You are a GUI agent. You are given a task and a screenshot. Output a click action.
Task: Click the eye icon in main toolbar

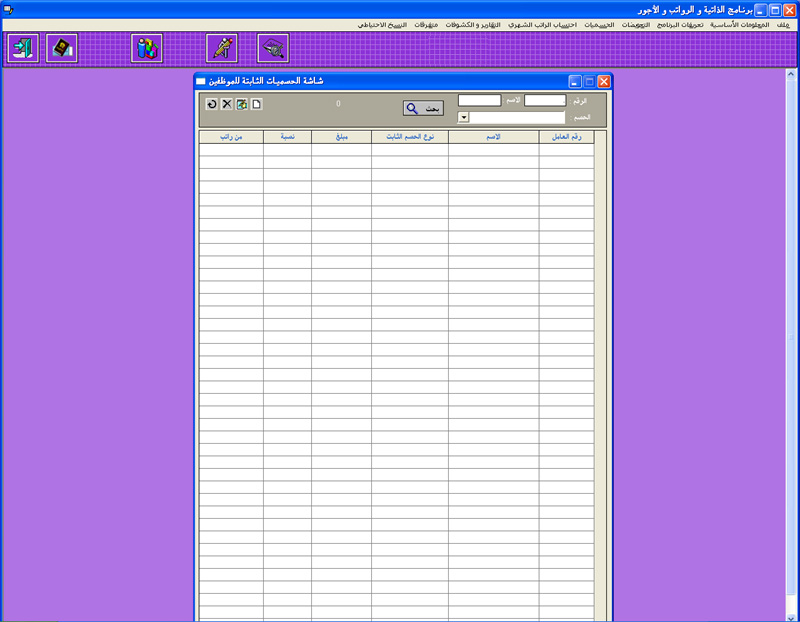(x=273, y=48)
